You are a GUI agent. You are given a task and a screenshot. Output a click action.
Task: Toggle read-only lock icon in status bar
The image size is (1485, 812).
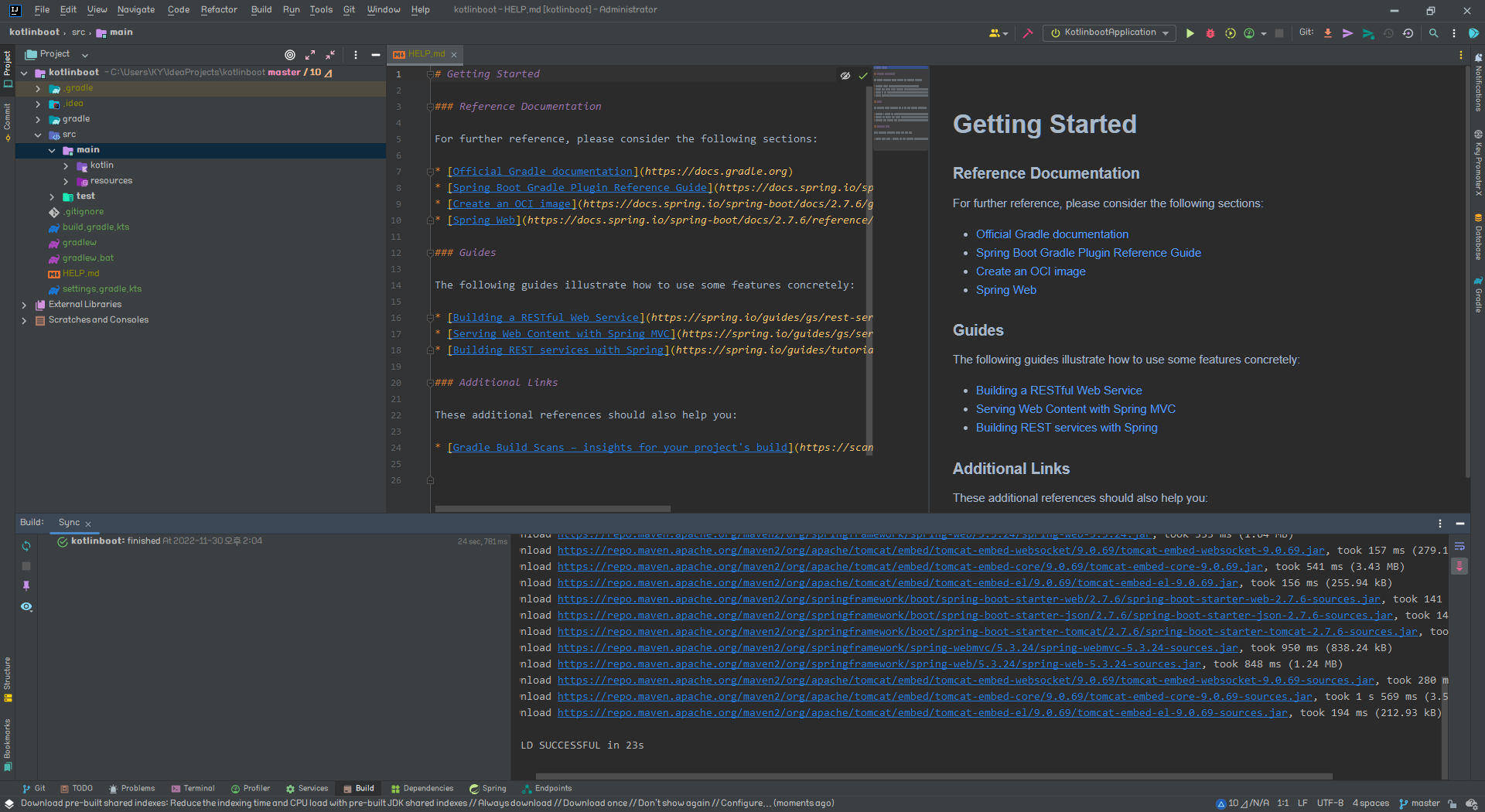pos(1453,803)
